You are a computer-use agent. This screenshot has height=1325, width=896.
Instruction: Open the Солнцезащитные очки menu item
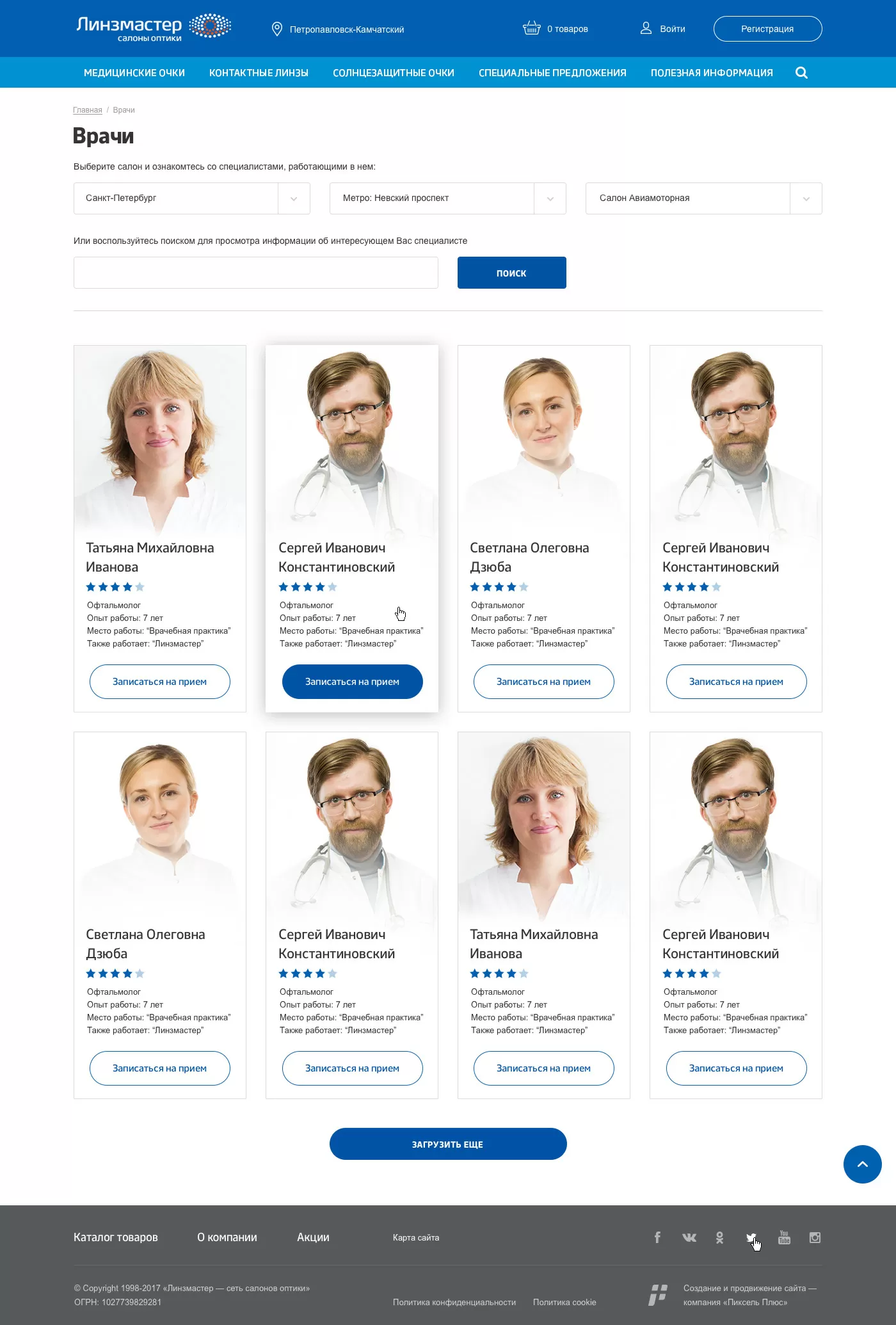tap(394, 73)
